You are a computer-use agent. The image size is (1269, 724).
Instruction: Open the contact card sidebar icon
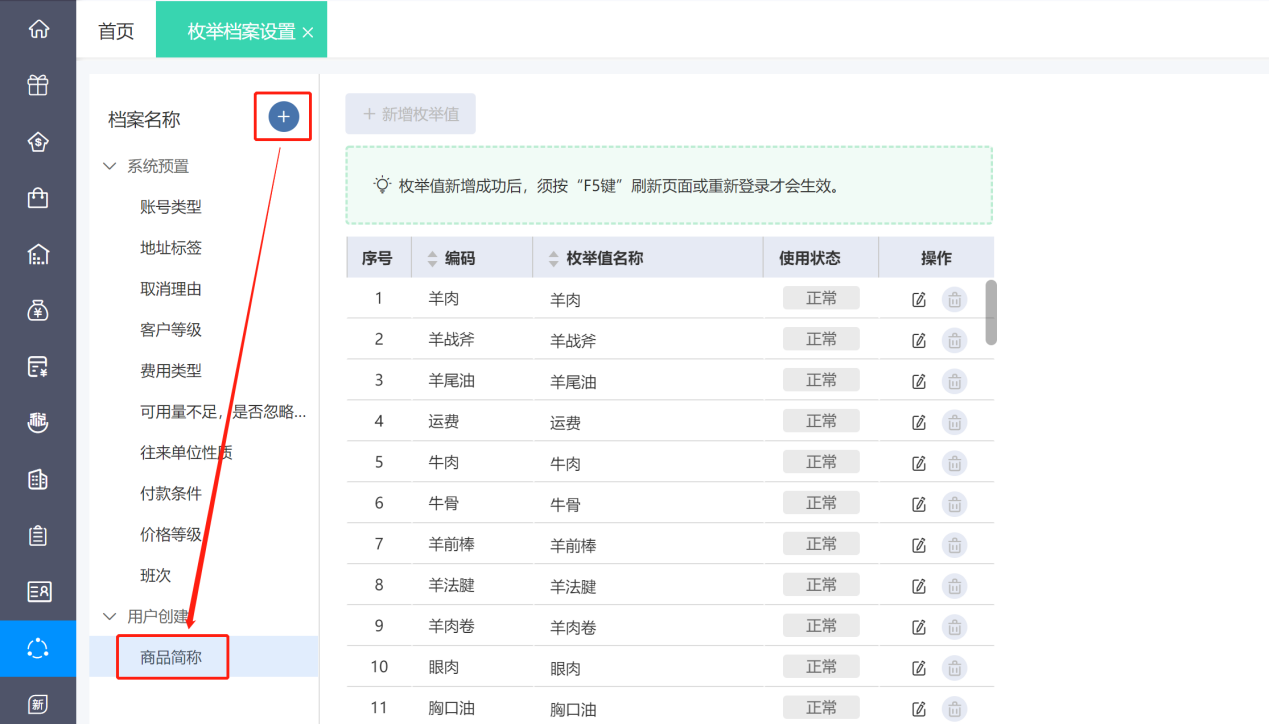(x=38, y=592)
